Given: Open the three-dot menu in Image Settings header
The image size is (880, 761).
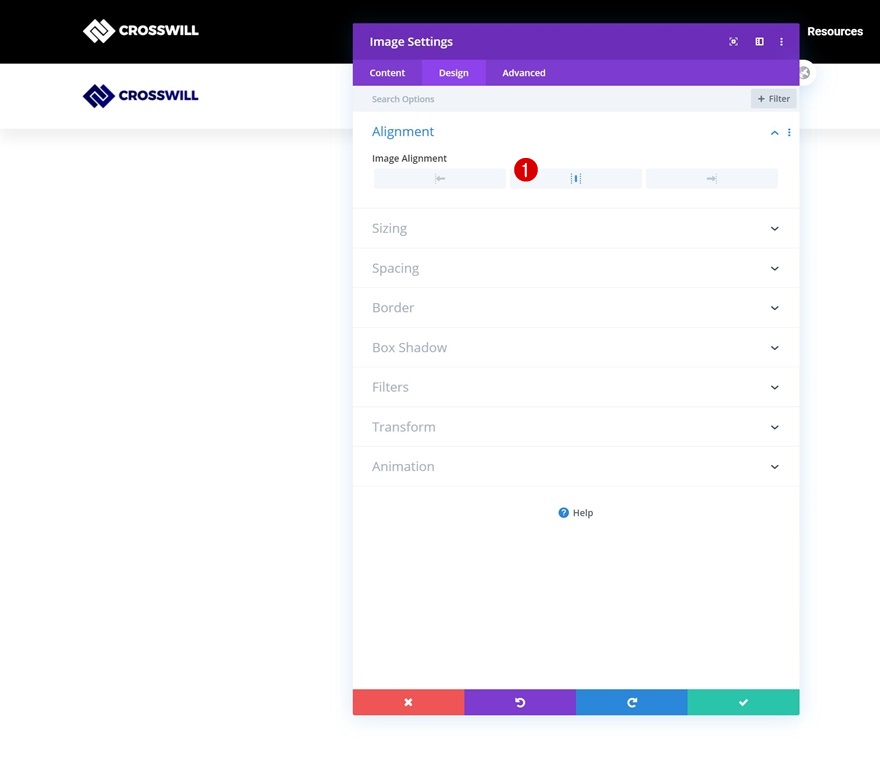Looking at the screenshot, I should [x=781, y=41].
